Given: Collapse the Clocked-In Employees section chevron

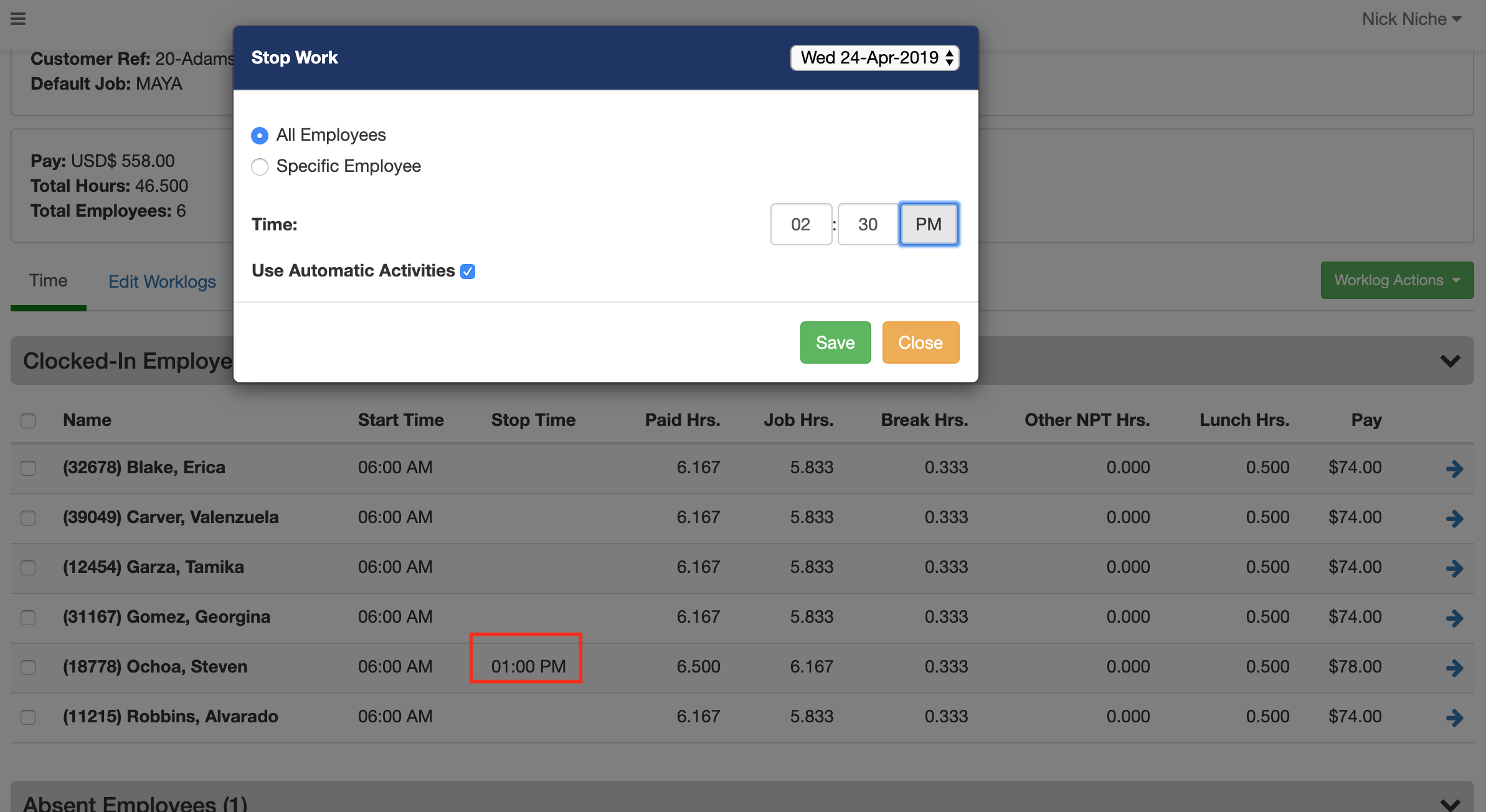Looking at the screenshot, I should coord(1450,361).
